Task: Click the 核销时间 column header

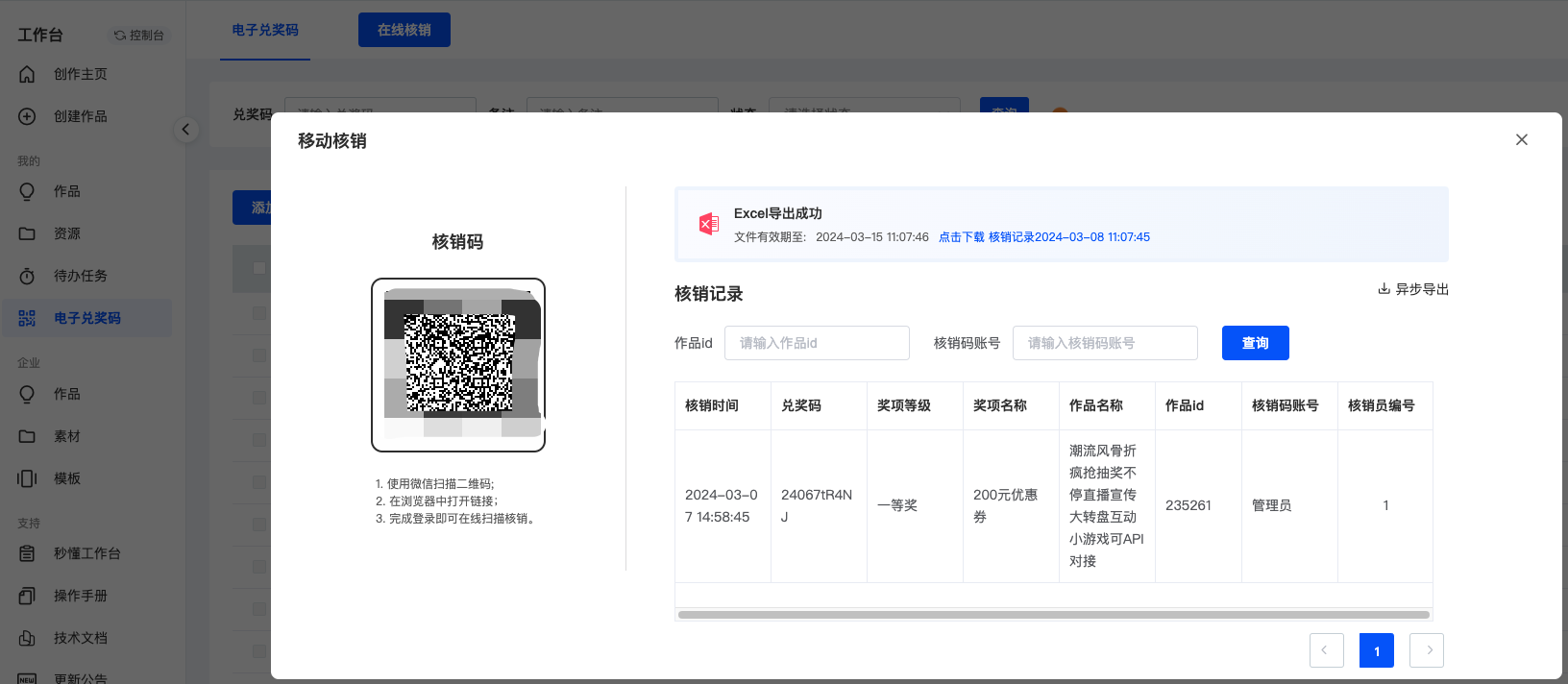Action: click(x=723, y=405)
